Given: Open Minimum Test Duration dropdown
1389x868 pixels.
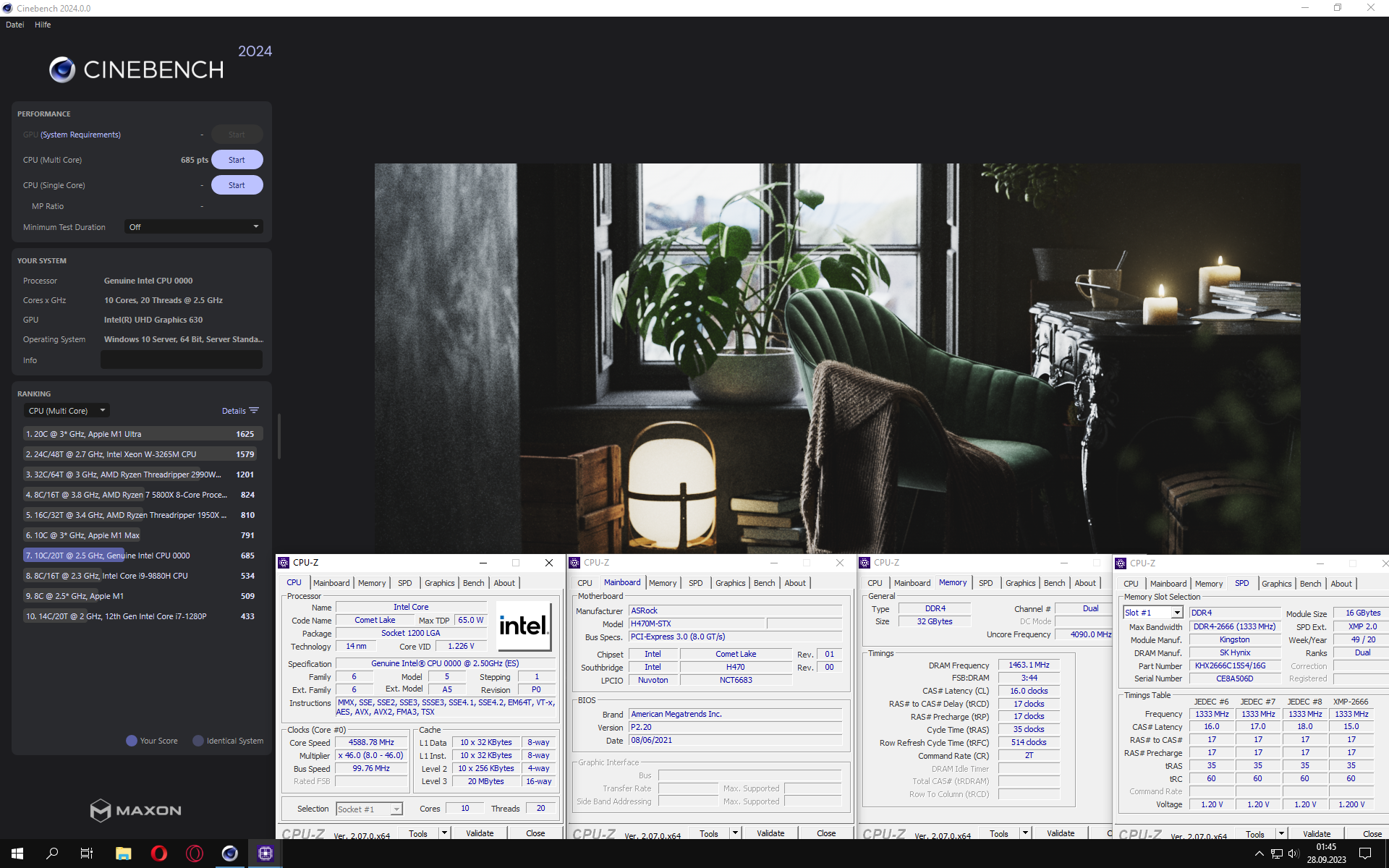Looking at the screenshot, I should pyautogui.click(x=193, y=226).
